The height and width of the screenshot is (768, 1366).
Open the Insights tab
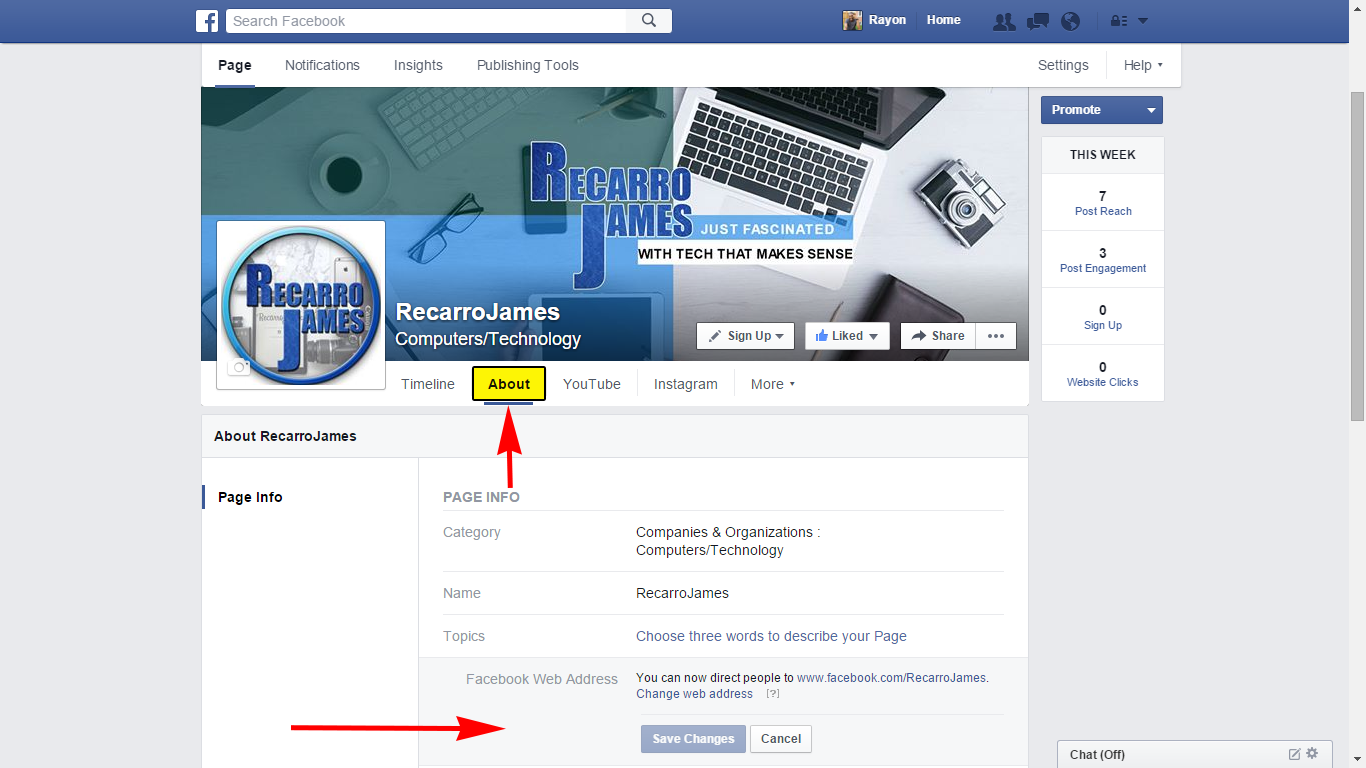[418, 65]
